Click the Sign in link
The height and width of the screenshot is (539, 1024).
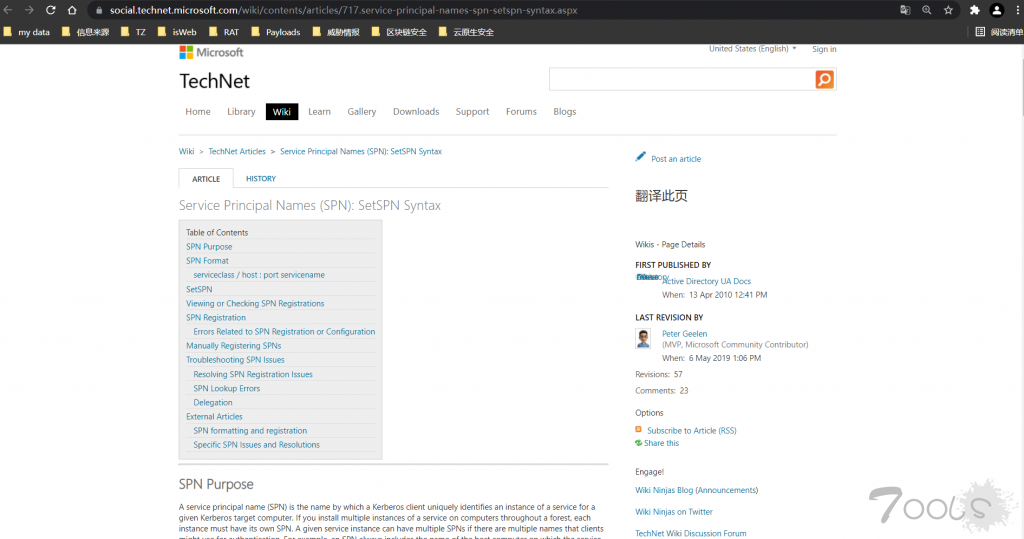point(824,49)
